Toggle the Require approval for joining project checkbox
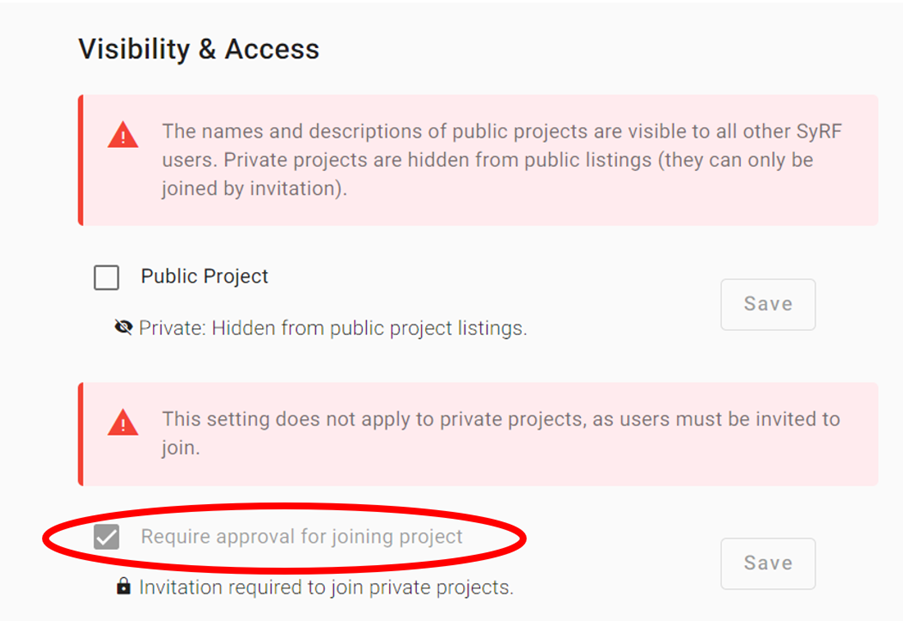This screenshot has width=903, height=621. click(x=107, y=537)
